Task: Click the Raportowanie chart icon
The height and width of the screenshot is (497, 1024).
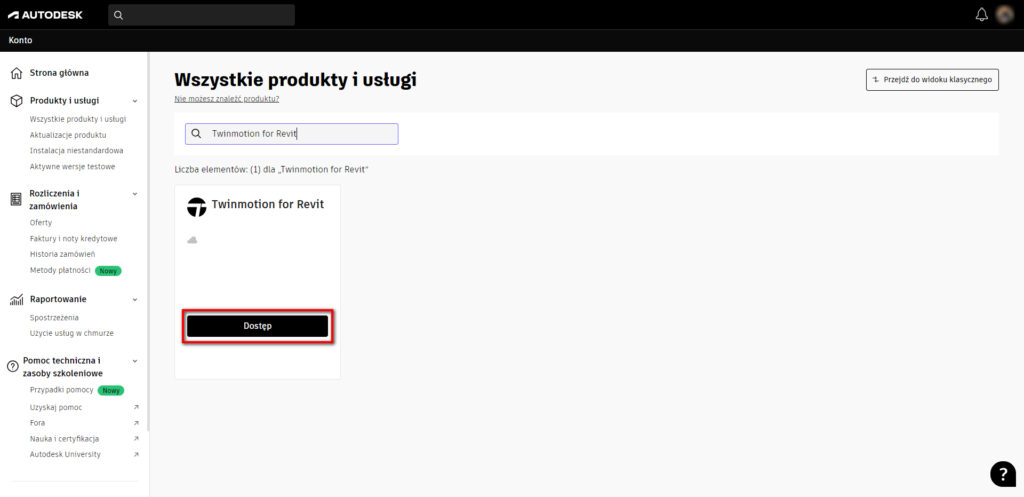Action: pyautogui.click(x=16, y=300)
